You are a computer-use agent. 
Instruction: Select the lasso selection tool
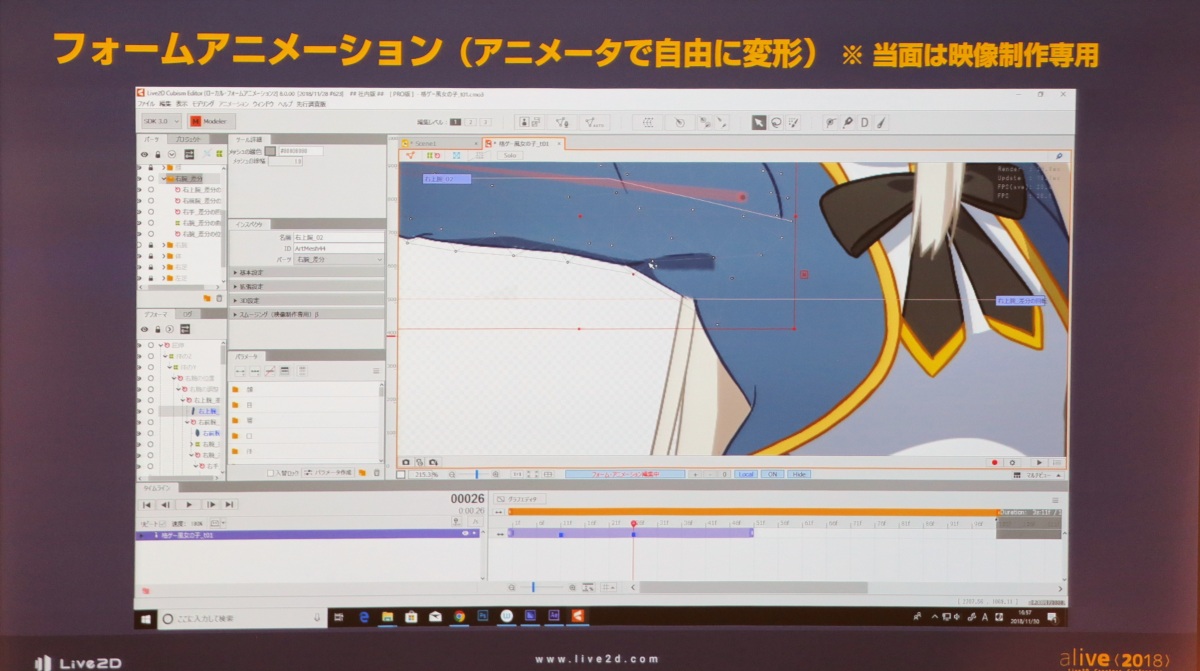(x=775, y=122)
